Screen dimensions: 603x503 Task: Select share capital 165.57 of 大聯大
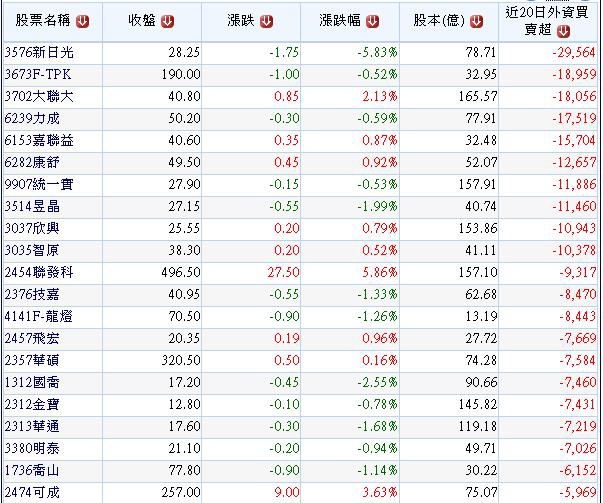478,96
